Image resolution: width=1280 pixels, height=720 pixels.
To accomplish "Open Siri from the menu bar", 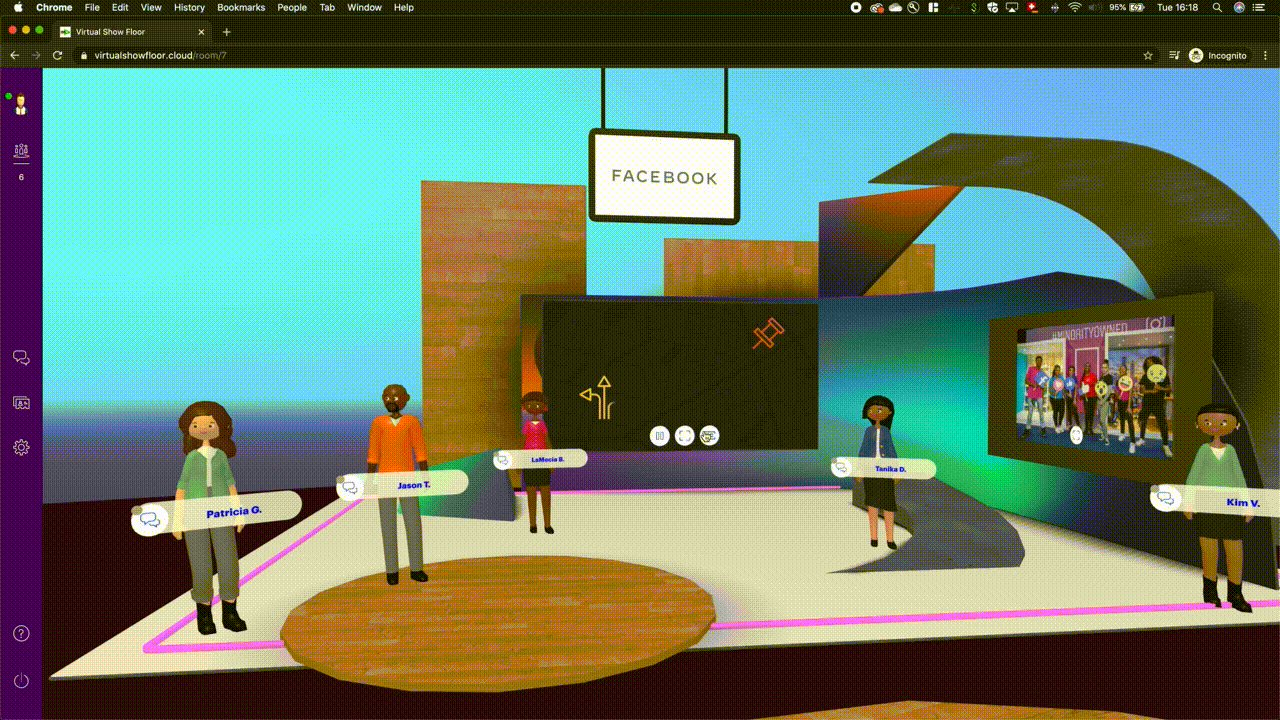I will 1240,7.
